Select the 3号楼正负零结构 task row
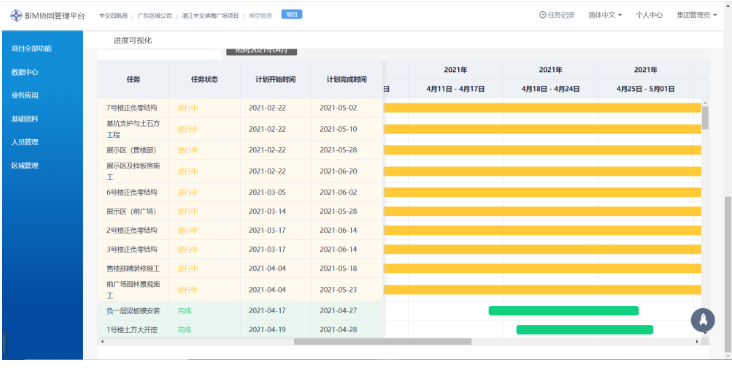This screenshot has height=368, width=732. click(240, 249)
